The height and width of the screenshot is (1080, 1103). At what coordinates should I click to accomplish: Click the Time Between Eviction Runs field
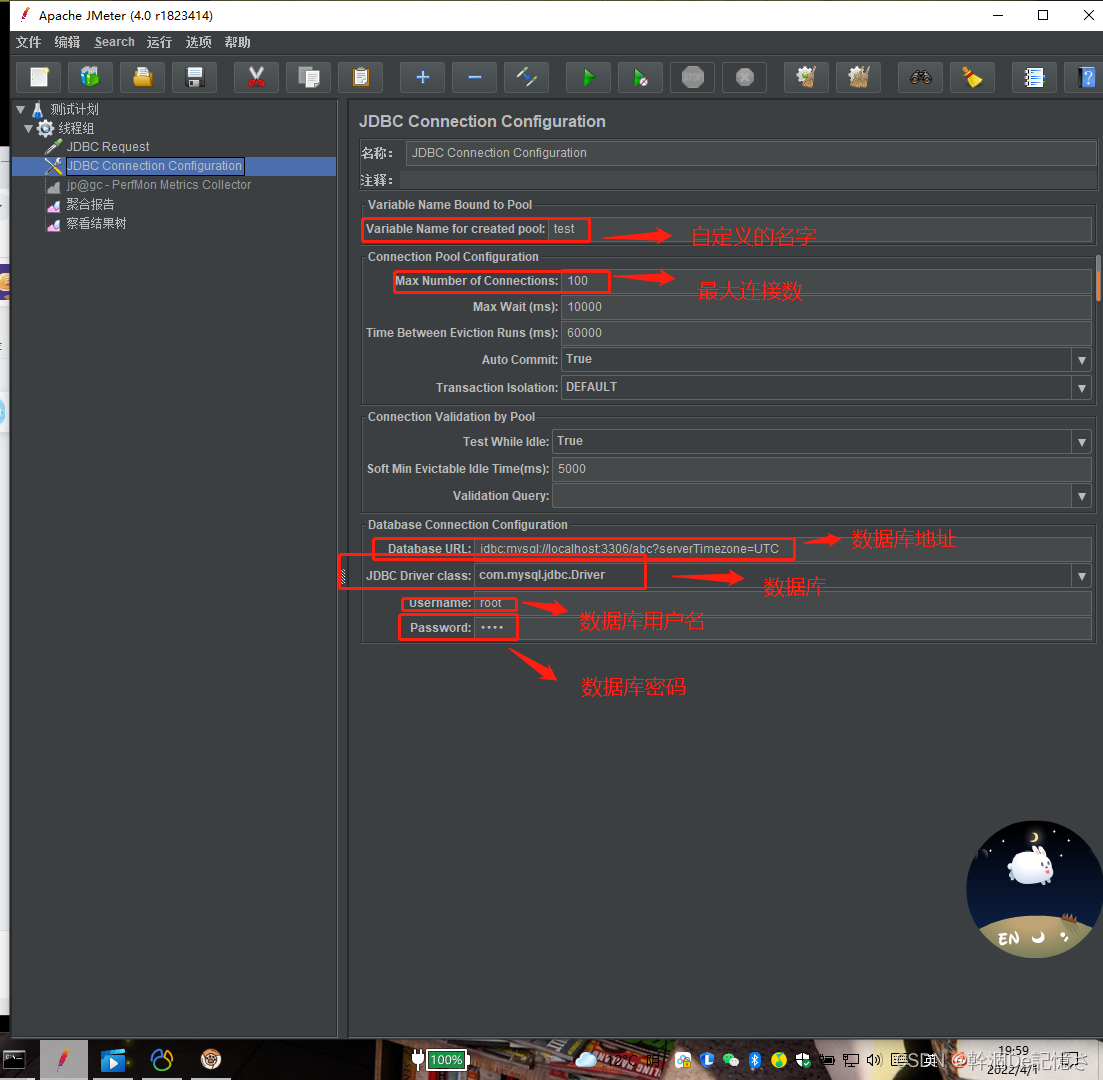pos(826,333)
